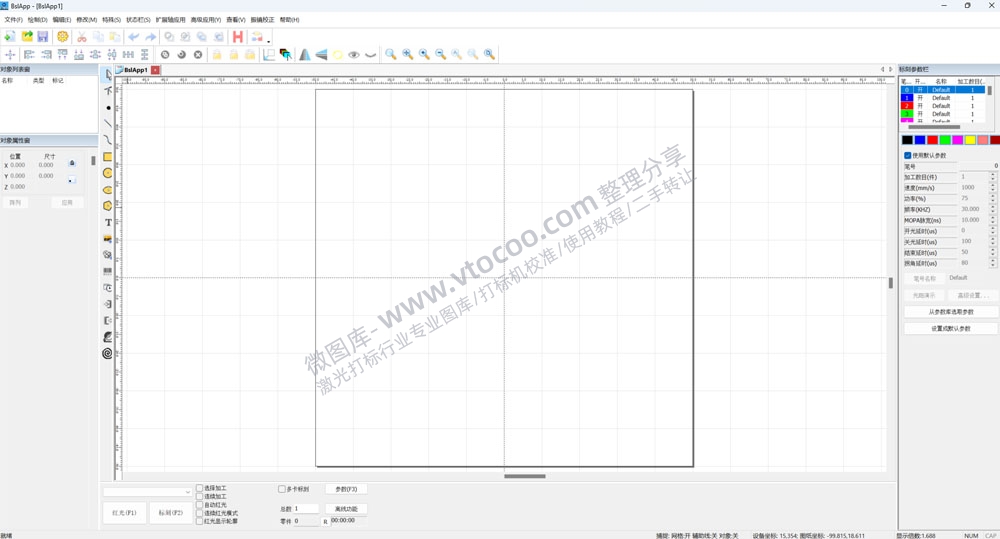Click the 参数(F3) button
The width and height of the screenshot is (1000, 539).
tap(346, 489)
